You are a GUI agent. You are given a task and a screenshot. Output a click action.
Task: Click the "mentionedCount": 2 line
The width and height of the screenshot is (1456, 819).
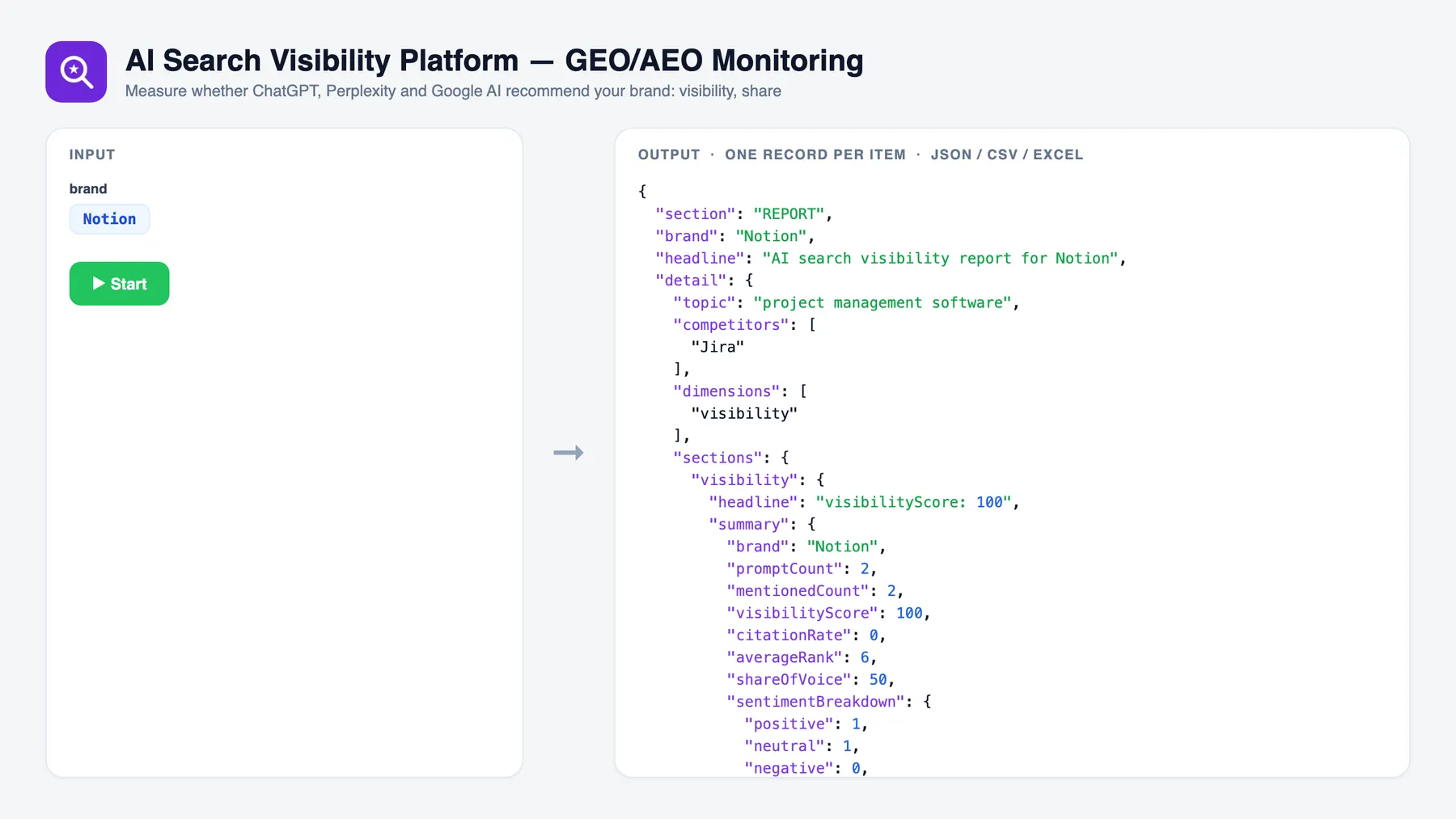tap(815, 591)
